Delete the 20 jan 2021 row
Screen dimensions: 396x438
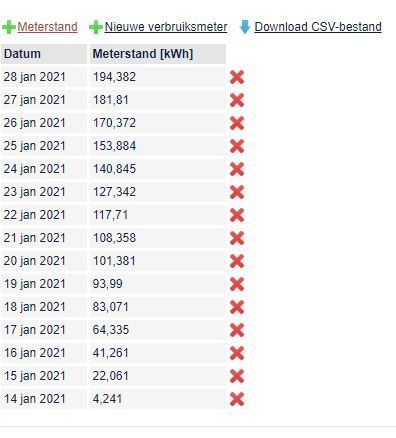point(237,261)
